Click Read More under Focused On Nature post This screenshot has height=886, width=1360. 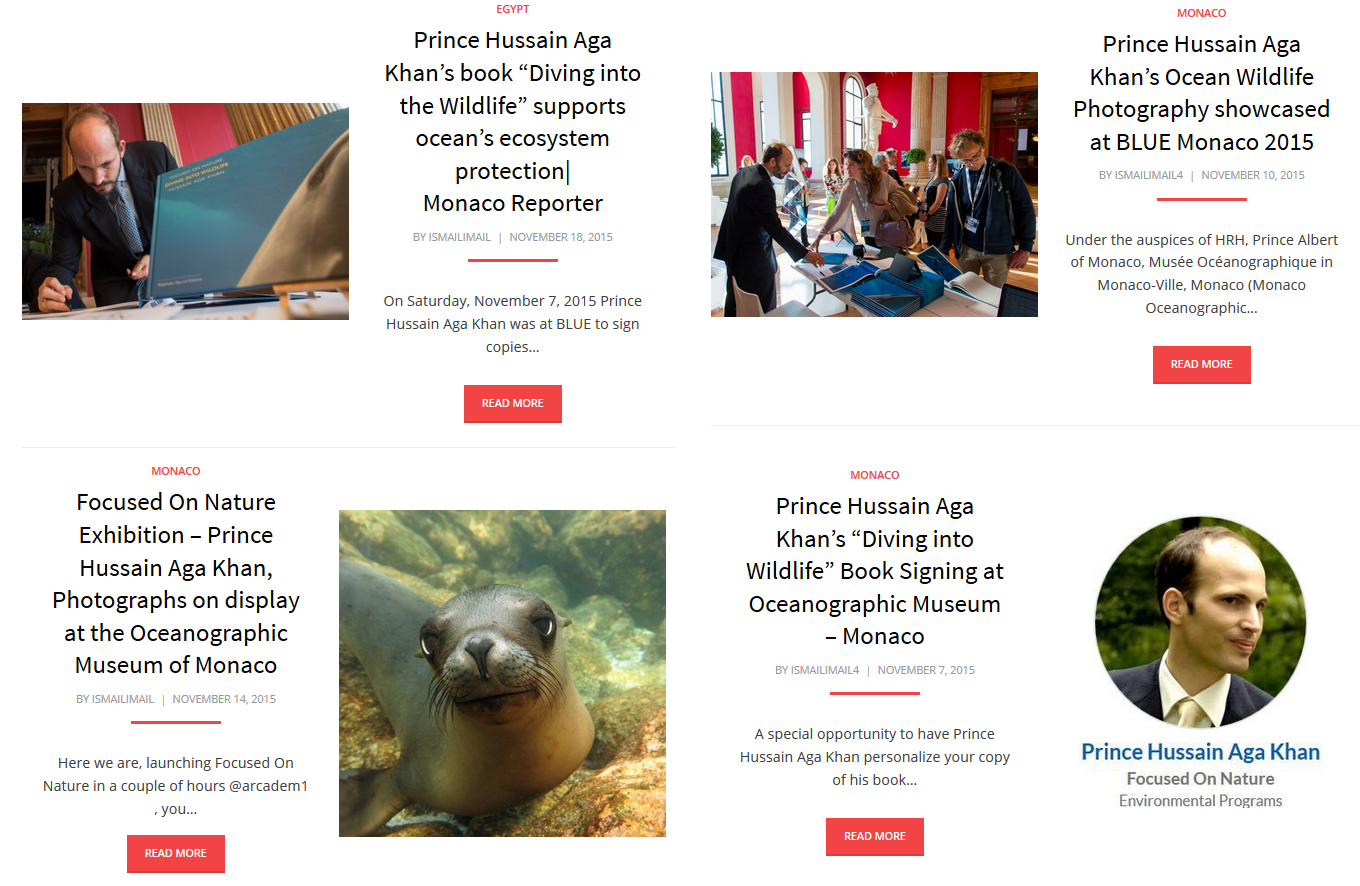[175, 853]
